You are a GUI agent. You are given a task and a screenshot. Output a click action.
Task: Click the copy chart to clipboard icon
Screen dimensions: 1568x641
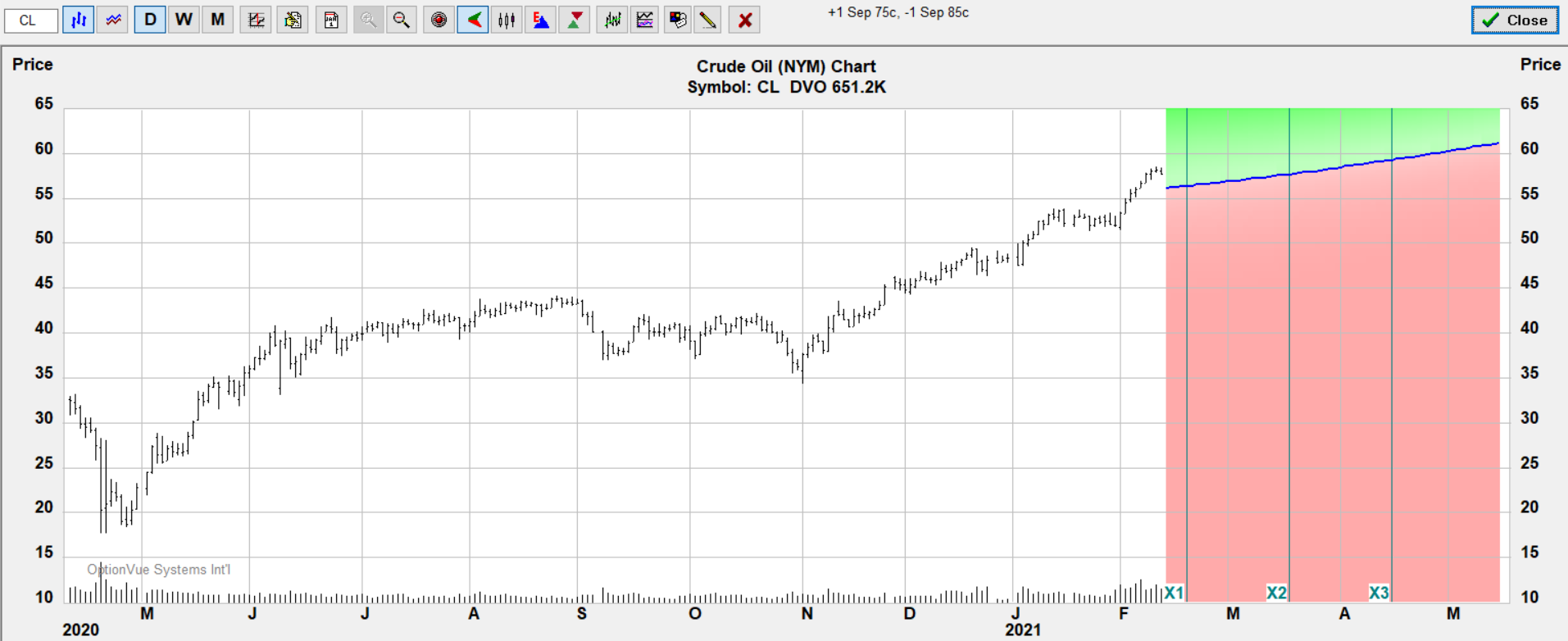click(x=293, y=20)
